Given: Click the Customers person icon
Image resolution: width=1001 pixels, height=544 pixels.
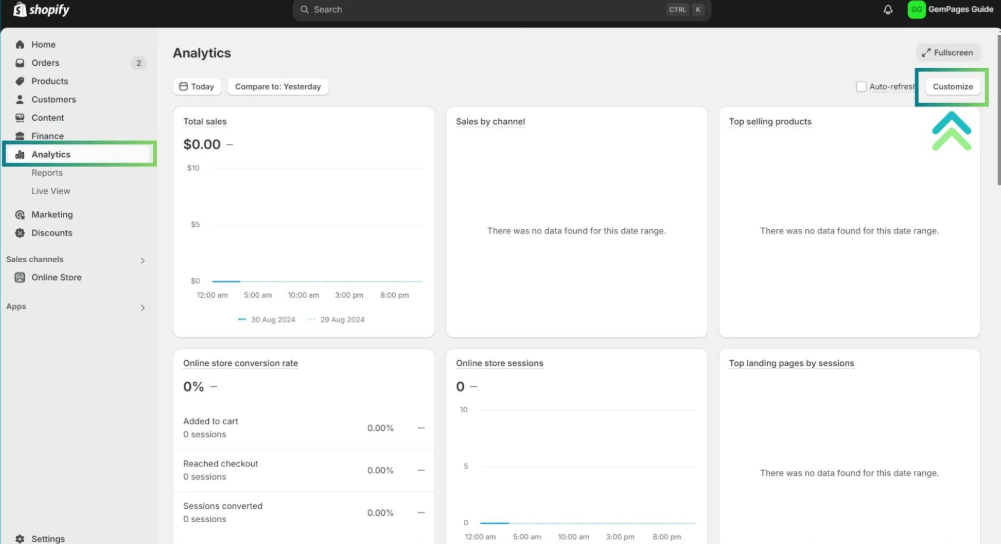Looking at the screenshot, I should (20, 100).
